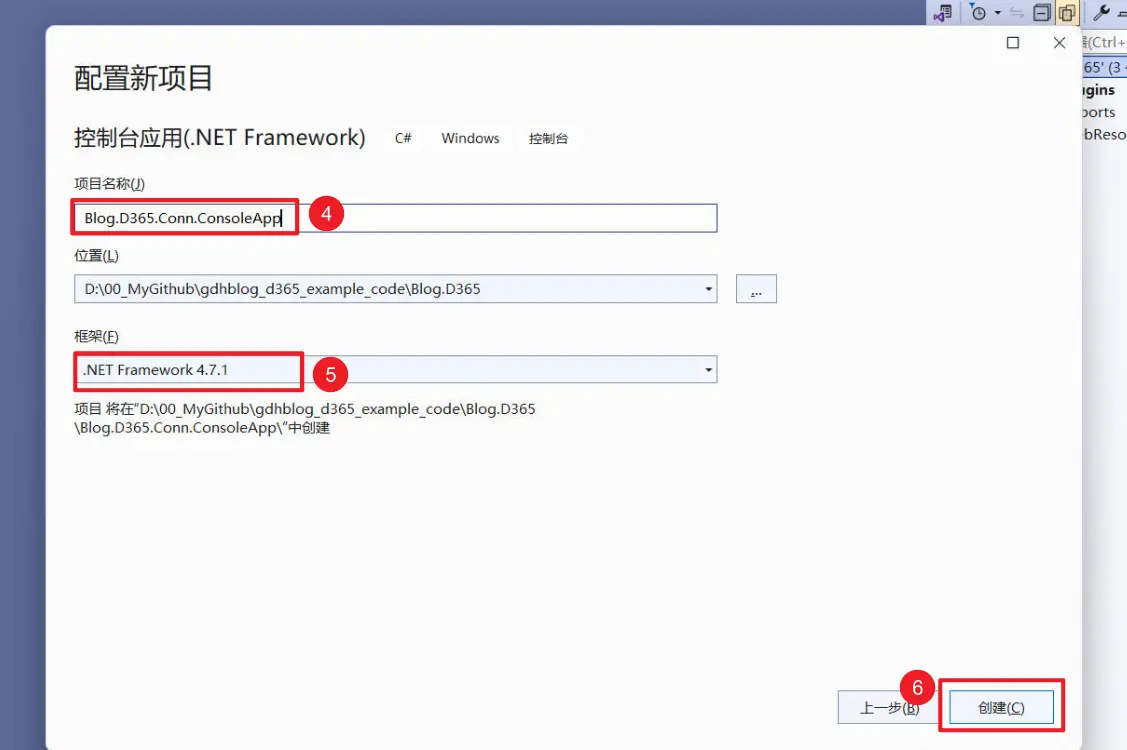Screen dimensions: 1127x750
Task: Open properties via the wrench icon
Action: [1101, 13]
